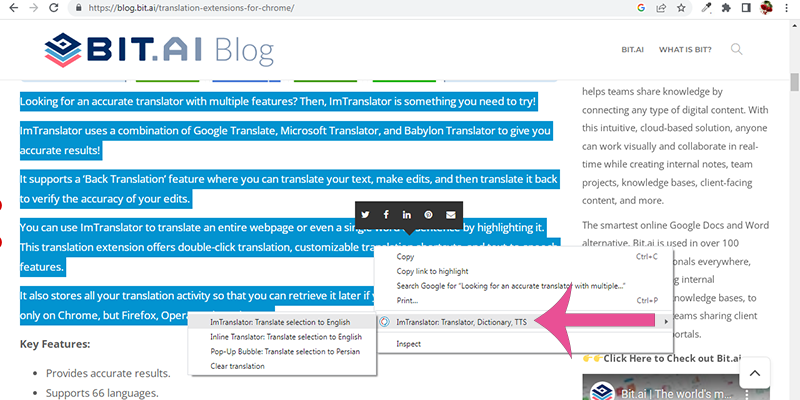
Task: Select Inline Translator: Translate selection to English
Action: click(286, 337)
